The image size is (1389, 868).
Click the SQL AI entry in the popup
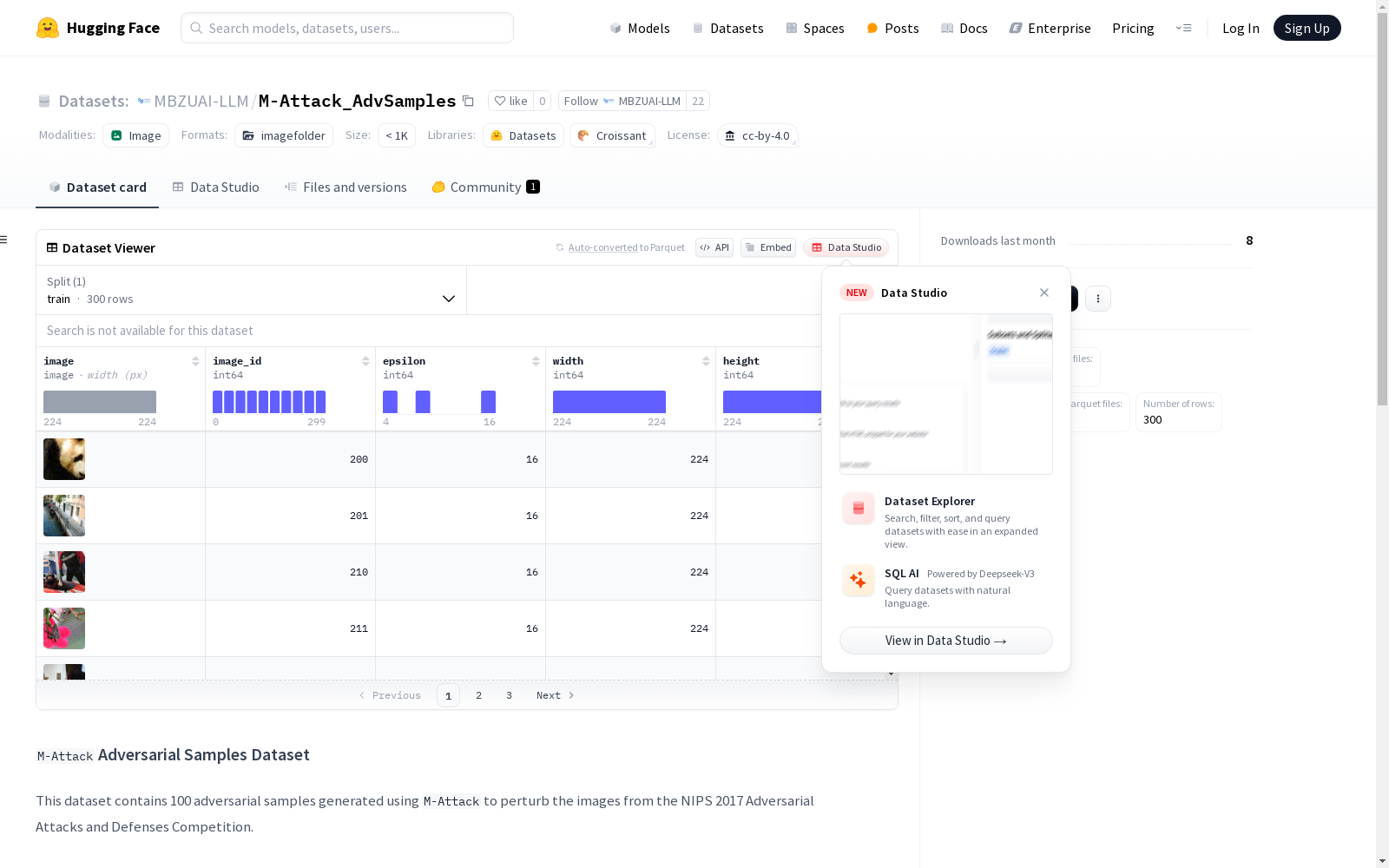(946, 588)
